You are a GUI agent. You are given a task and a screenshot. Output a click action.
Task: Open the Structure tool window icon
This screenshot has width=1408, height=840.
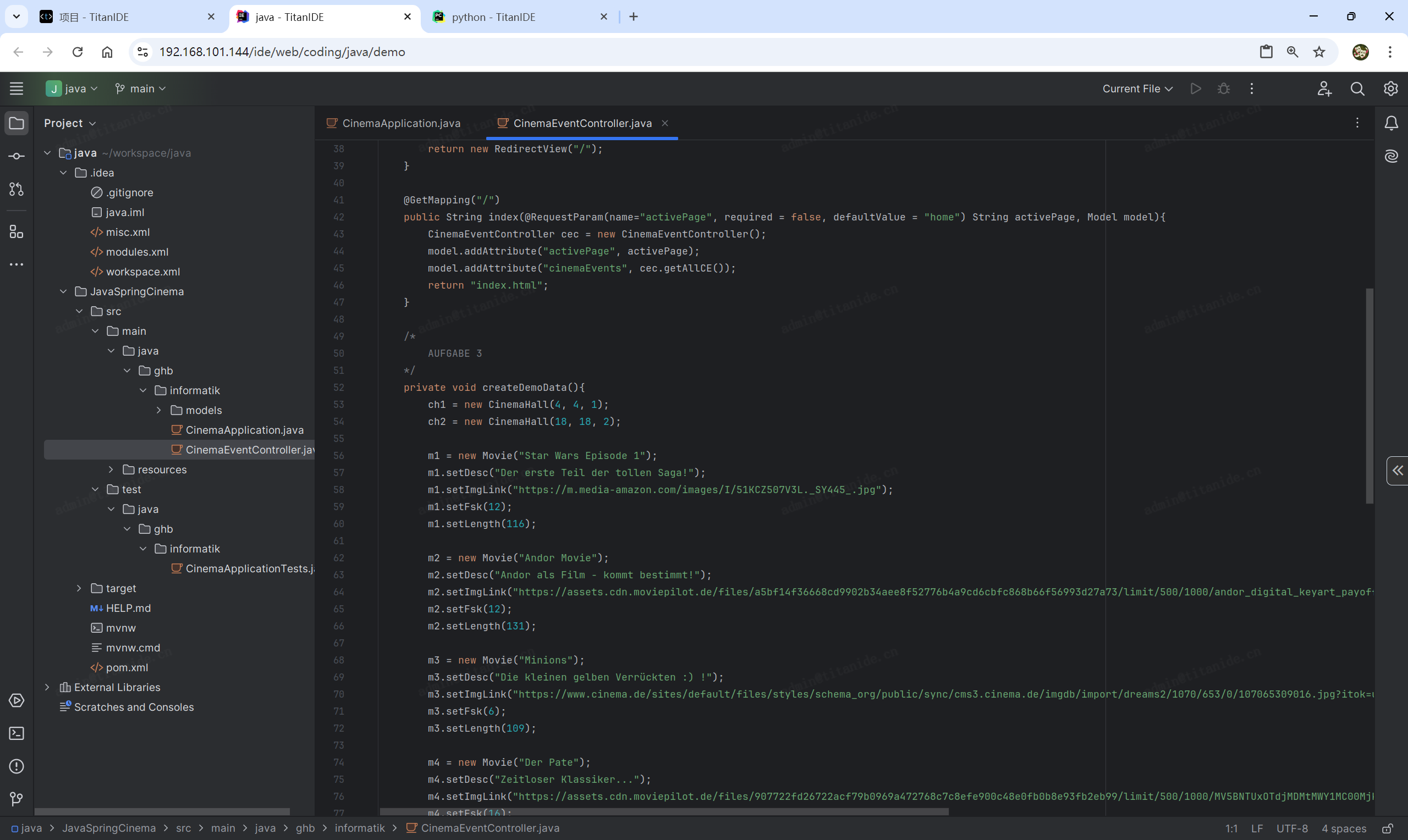pyautogui.click(x=16, y=231)
